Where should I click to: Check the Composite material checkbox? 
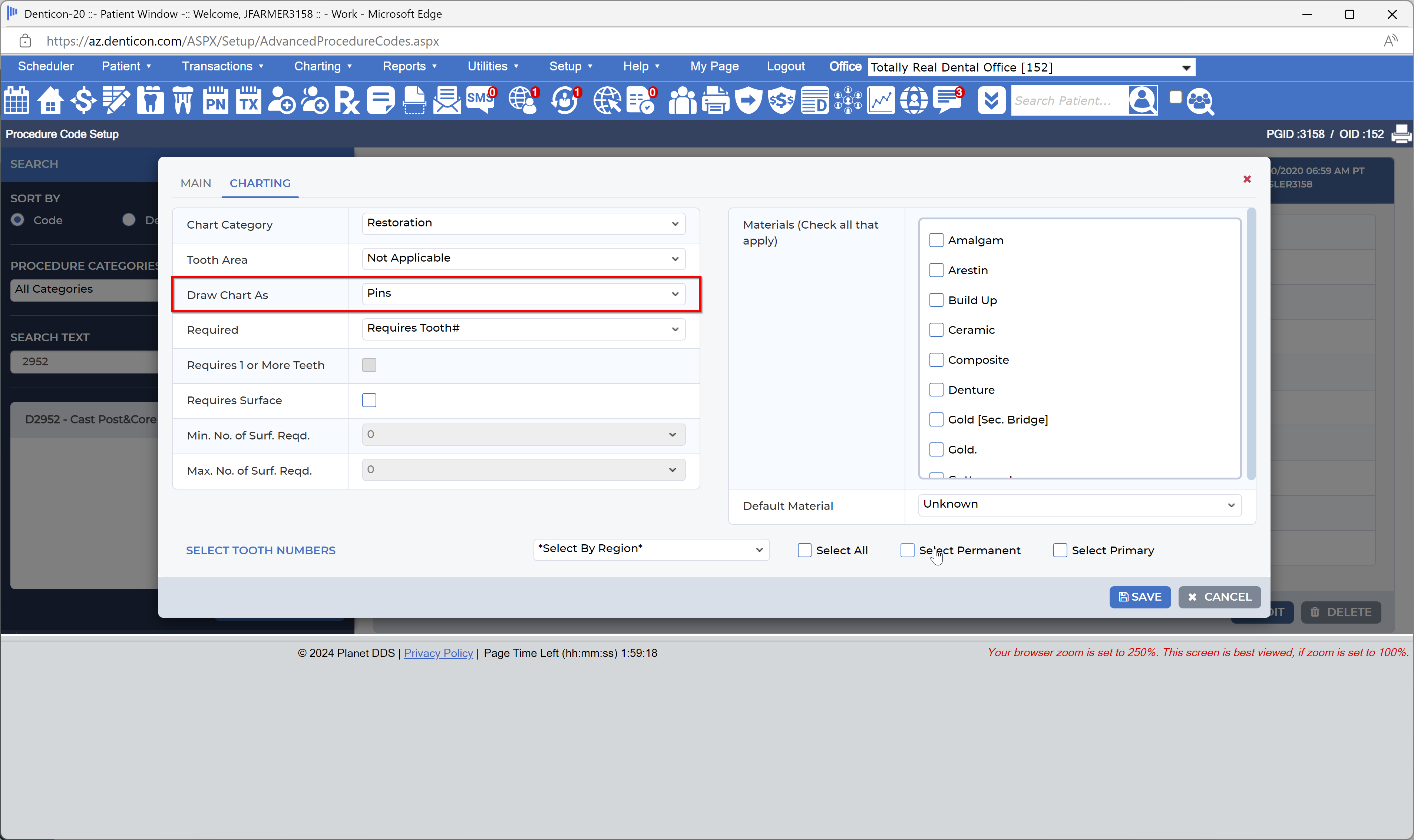click(936, 359)
